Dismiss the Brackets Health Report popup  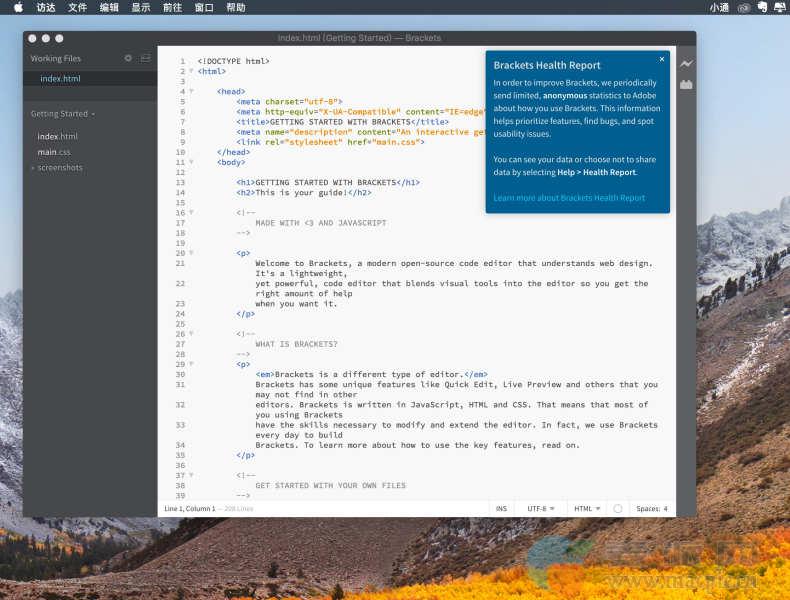click(661, 59)
